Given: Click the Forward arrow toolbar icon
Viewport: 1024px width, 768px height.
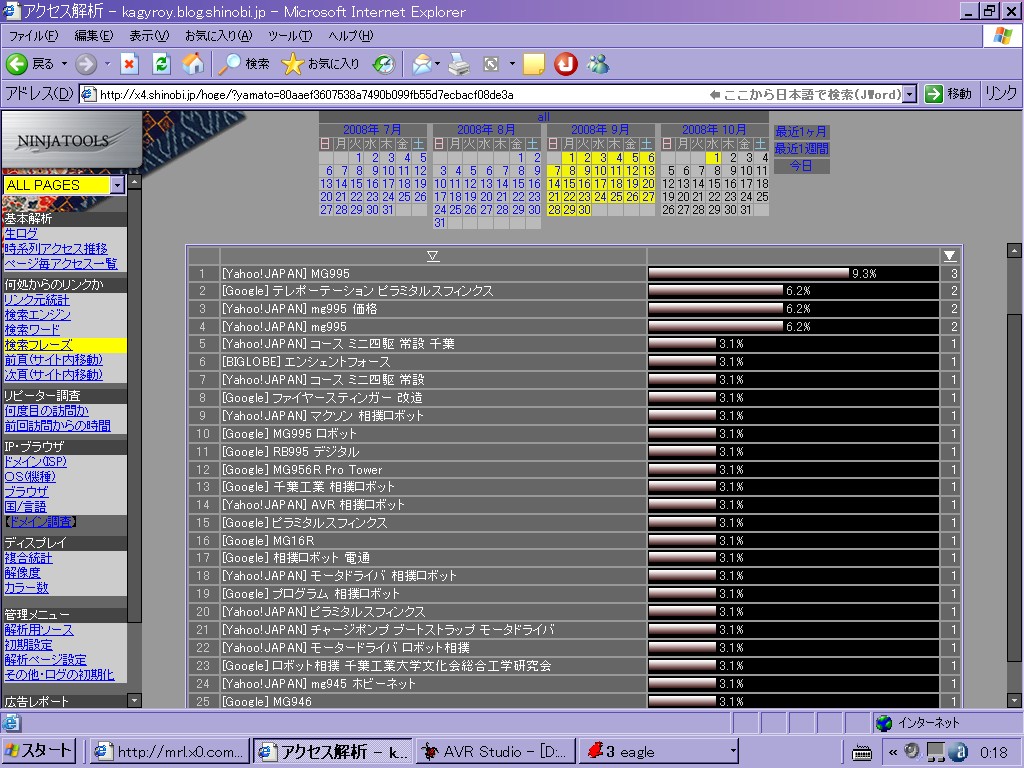Looking at the screenshot, I should [86, 63].
